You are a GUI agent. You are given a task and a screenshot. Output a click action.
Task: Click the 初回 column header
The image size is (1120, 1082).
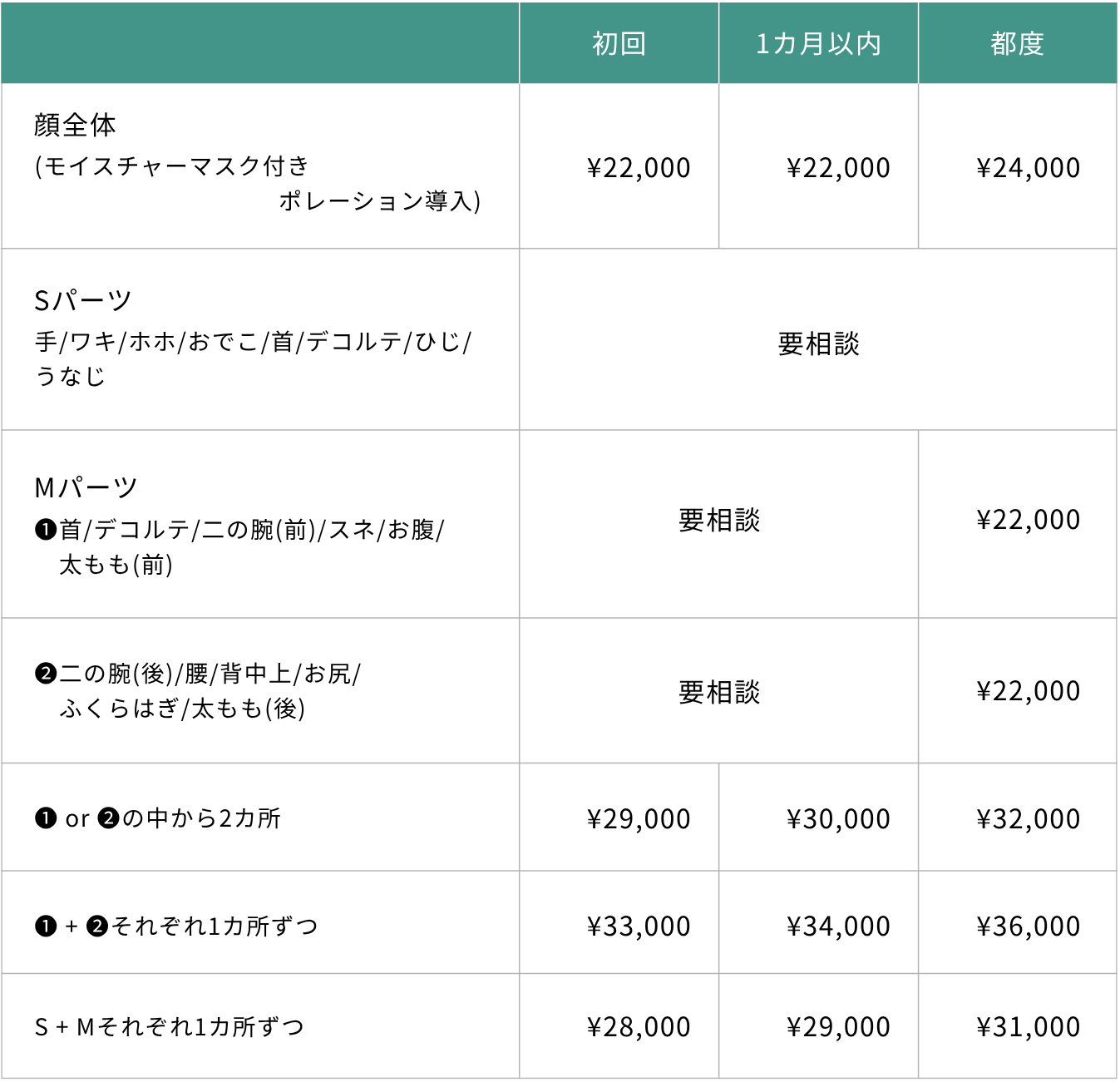[x=619, y=43]
